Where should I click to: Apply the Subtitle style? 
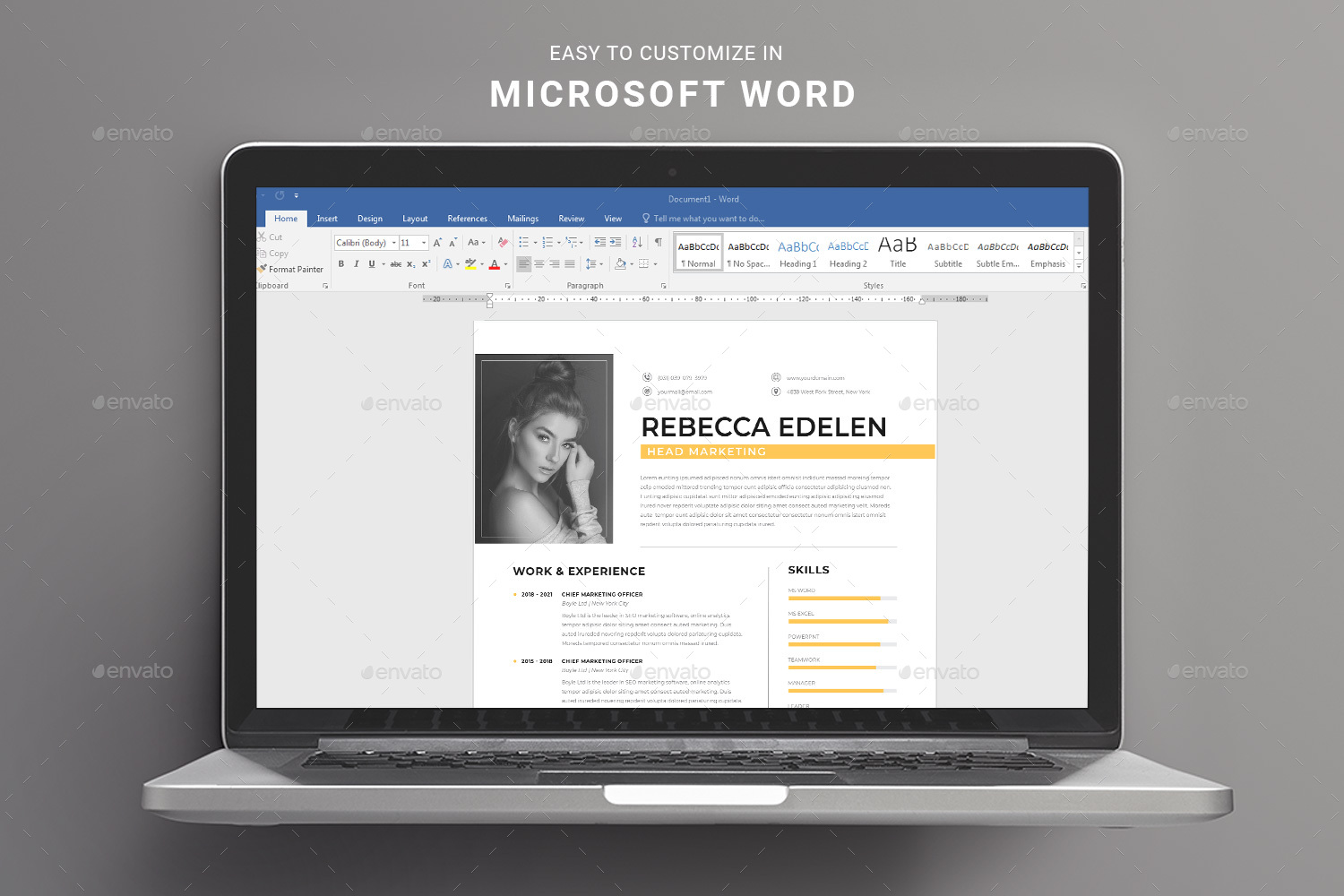point(948,254)
